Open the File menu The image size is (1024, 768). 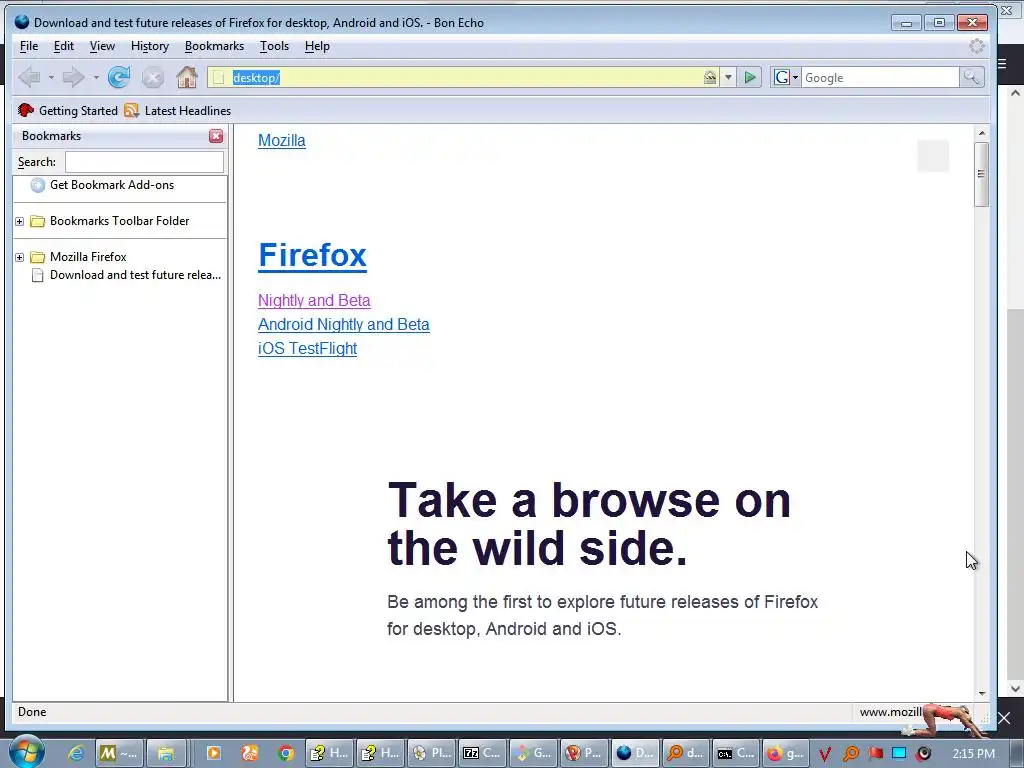click(29, 46)
